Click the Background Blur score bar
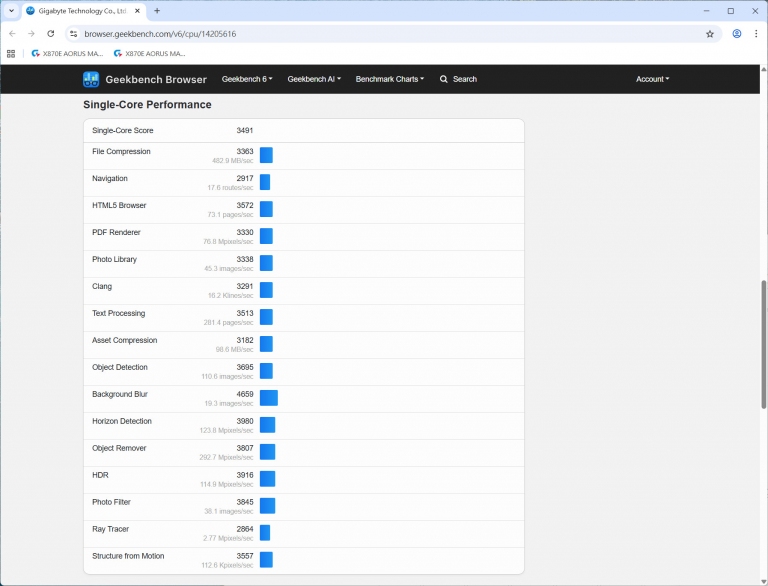768x586 pixels. (268, 398)
